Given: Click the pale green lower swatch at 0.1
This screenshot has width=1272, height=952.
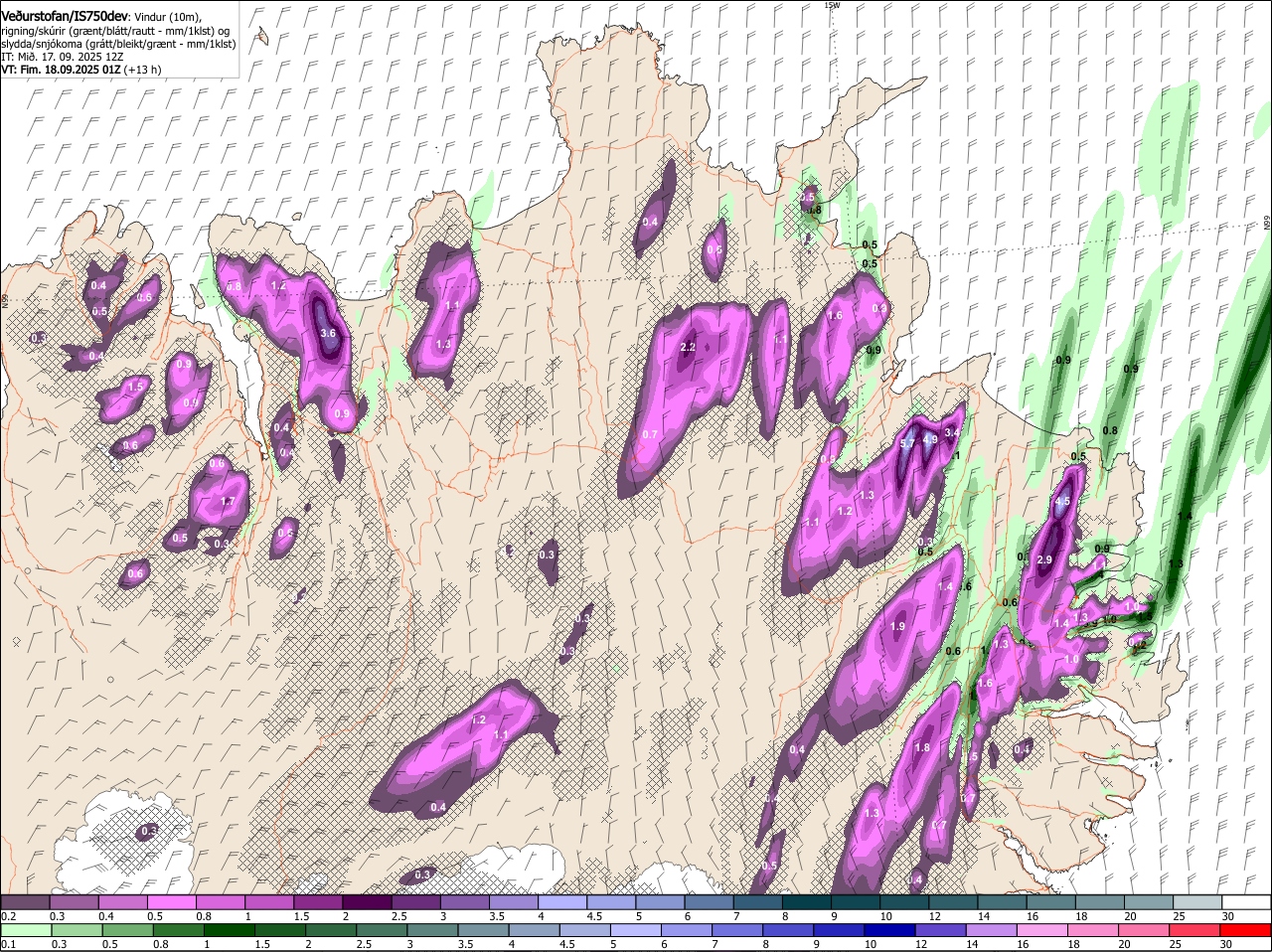Looking at the screenshot, I should tap(25, 930).
